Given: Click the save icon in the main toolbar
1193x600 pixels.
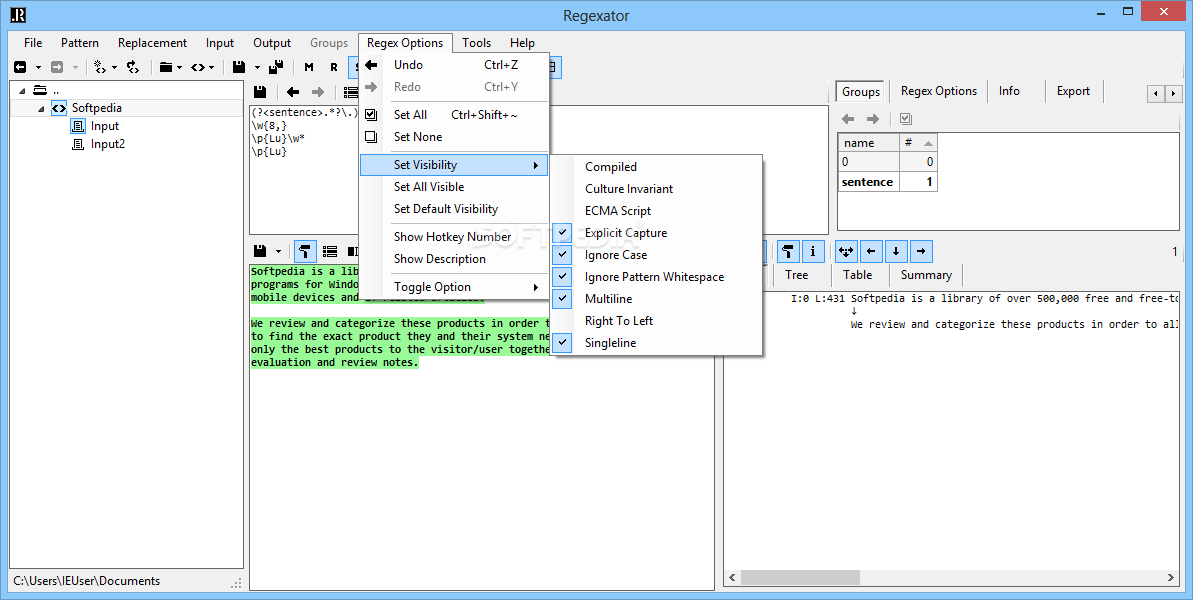Looking at the screenshot, I should pyautogui.click(x=239, y=67).
